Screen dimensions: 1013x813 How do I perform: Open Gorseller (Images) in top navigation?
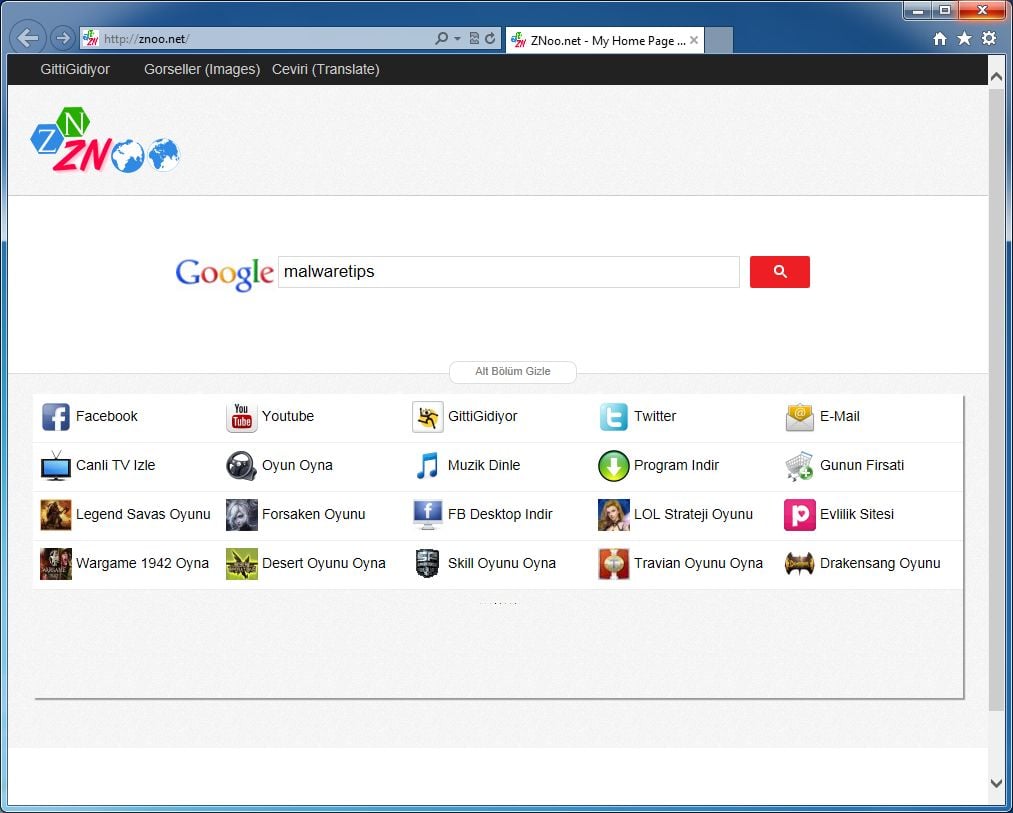(202, 69)
